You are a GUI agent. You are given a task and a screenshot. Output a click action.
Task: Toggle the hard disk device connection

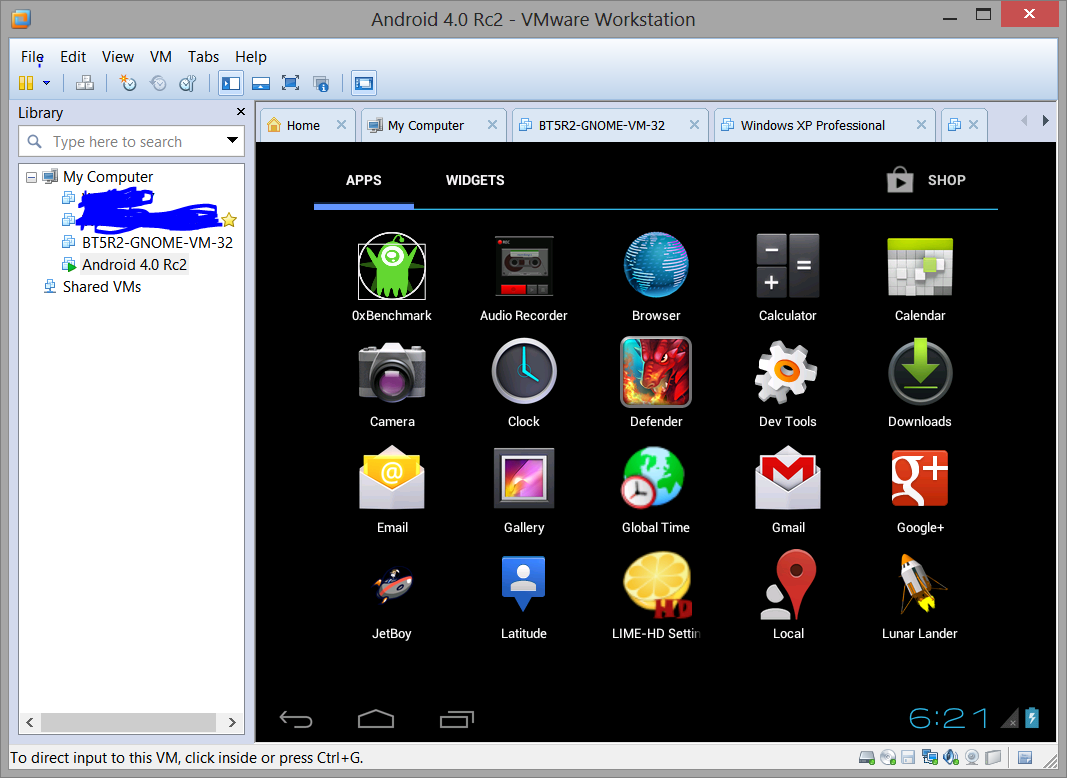point(865,757)
